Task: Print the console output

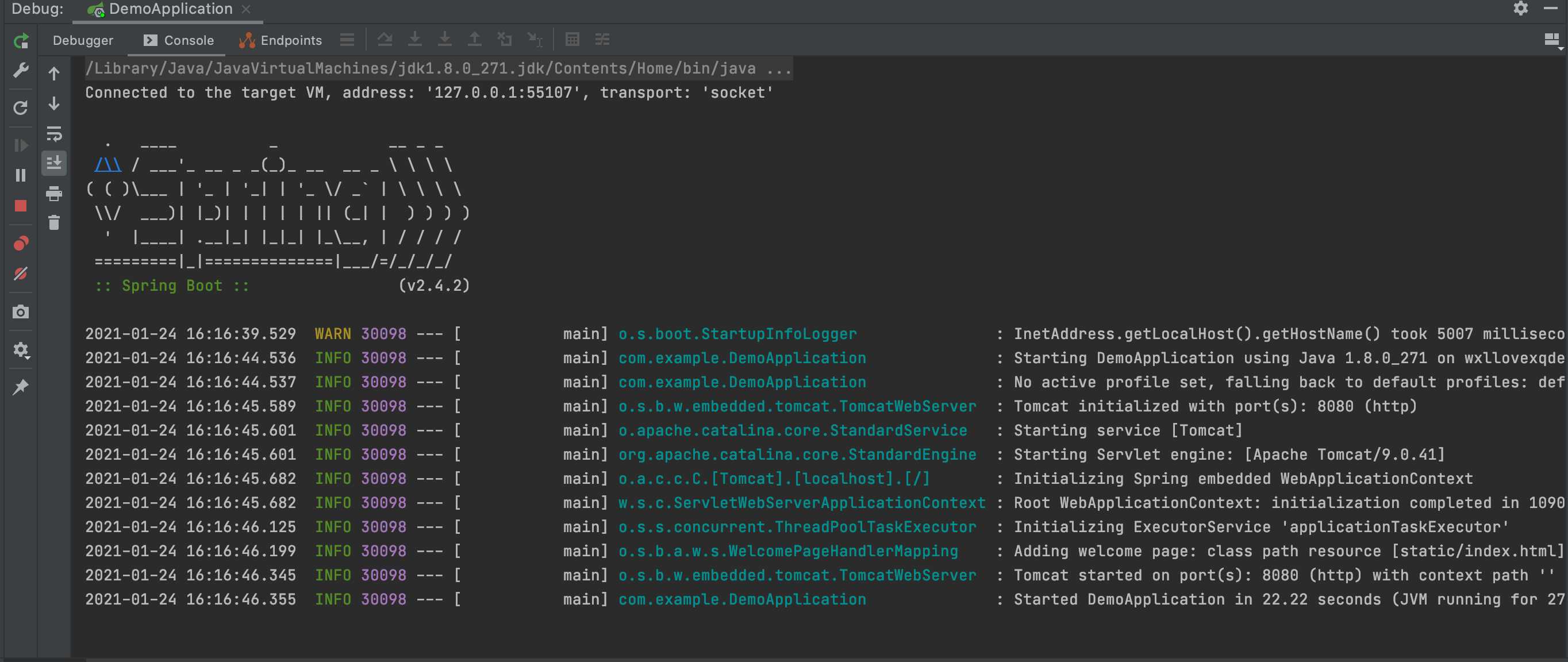Action: (54, 194)
